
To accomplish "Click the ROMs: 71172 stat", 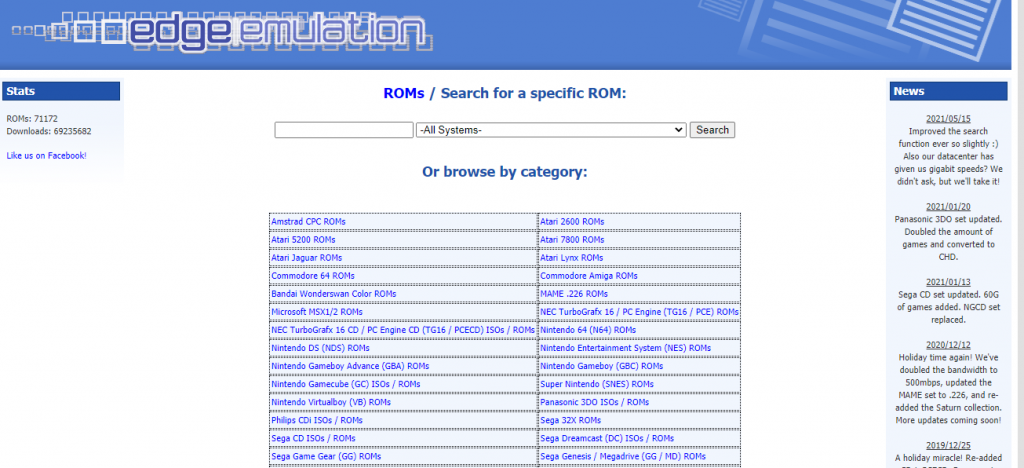I will (32, 119).
